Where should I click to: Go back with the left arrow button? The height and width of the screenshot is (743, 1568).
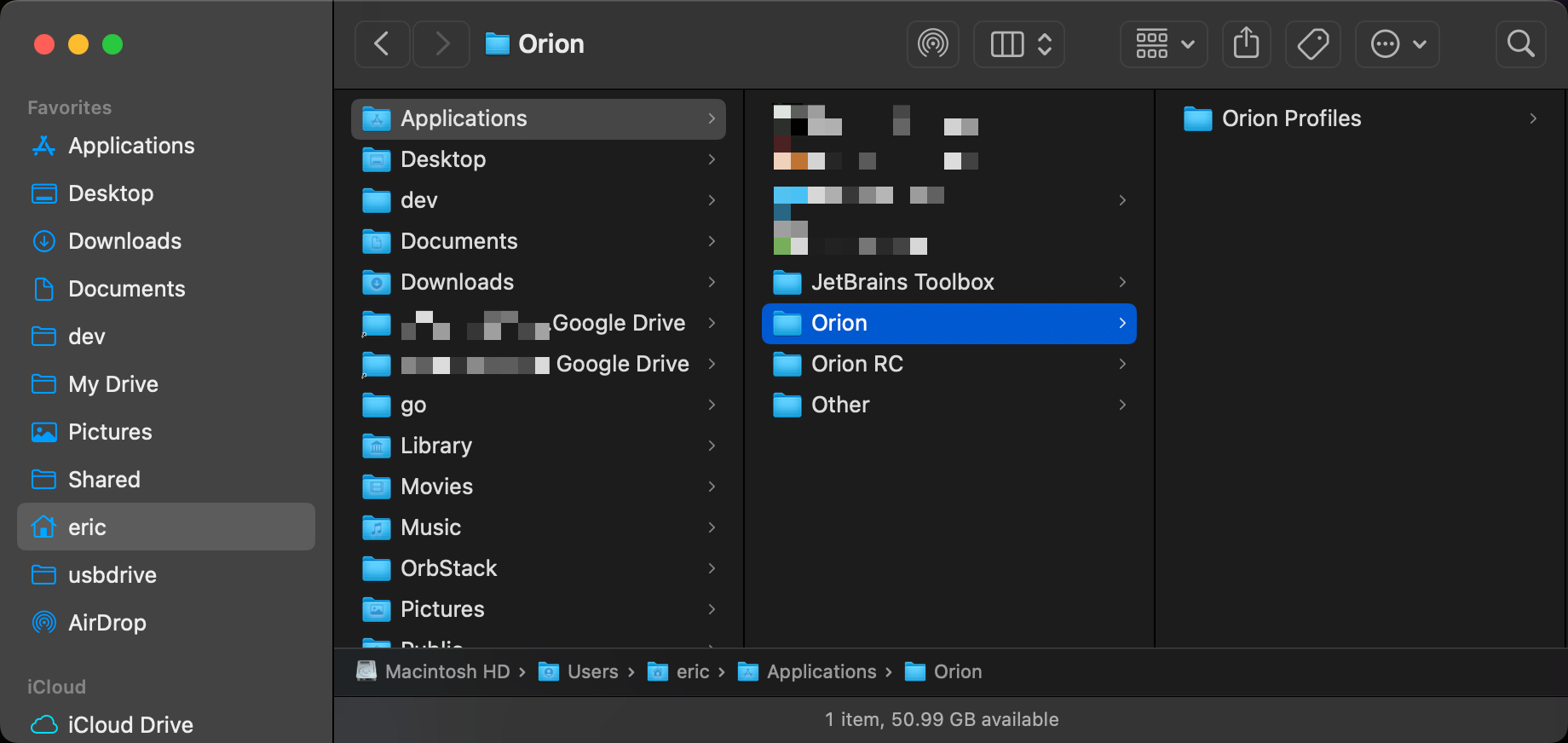point(383,43)
